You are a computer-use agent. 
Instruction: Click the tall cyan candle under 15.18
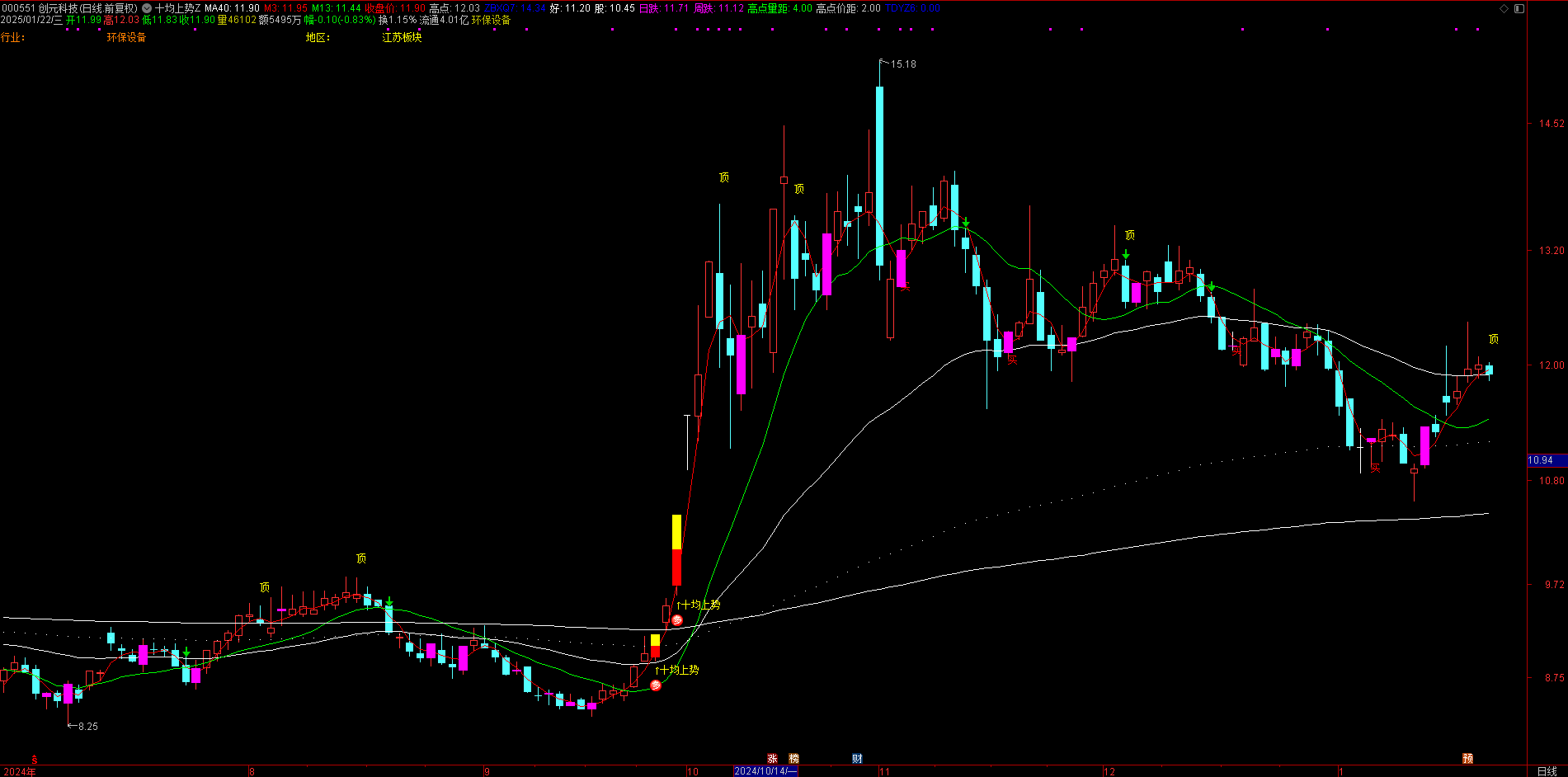[x=879, y=176]
